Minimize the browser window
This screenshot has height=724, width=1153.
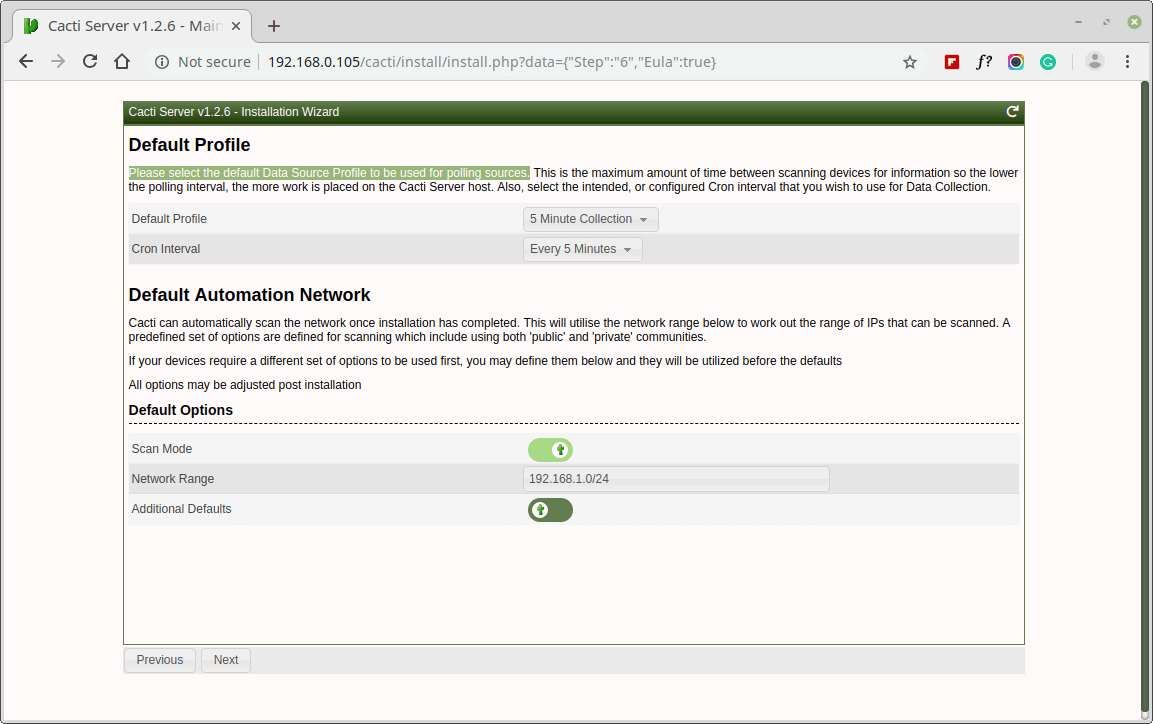coord(1078,22)
